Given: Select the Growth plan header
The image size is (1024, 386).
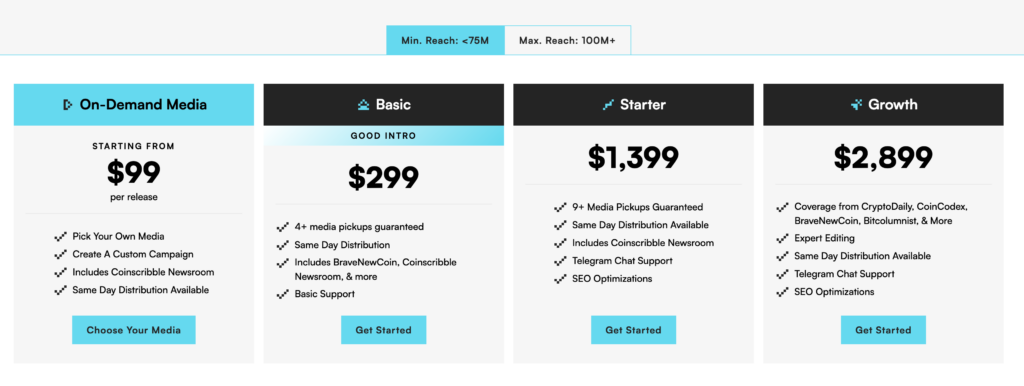Looking at the screenshot, I should pyautogui.click(x=883, y=105).
